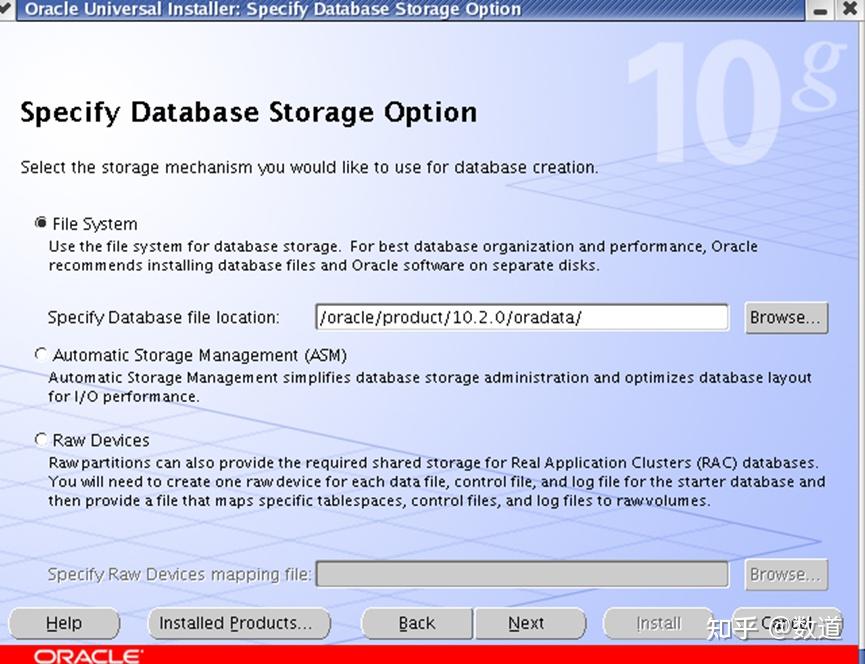The image size is (865, 664).
Task: Proceed by clicking Next
Action: click(x=530, y=622)
